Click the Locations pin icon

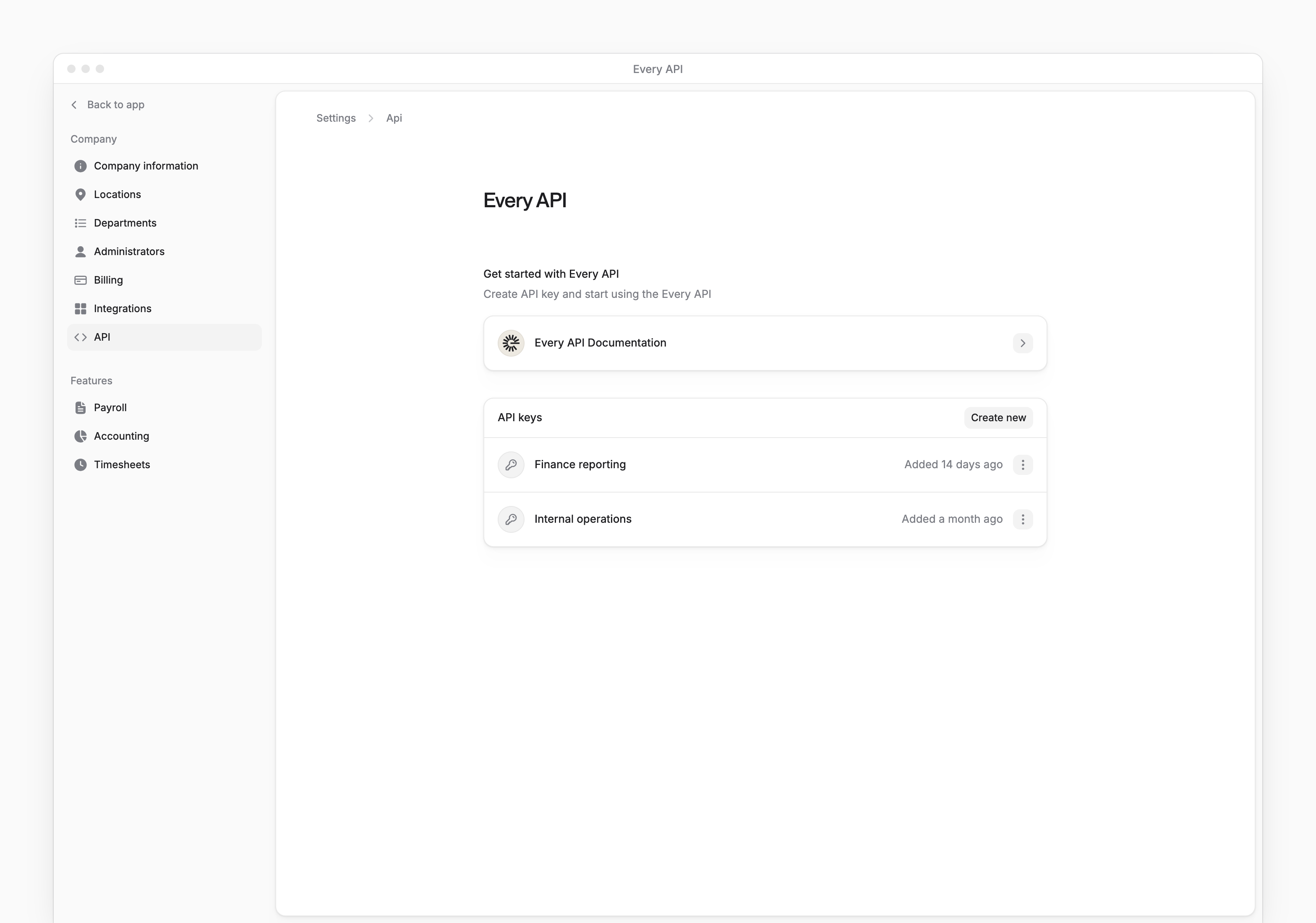(80, 195)
